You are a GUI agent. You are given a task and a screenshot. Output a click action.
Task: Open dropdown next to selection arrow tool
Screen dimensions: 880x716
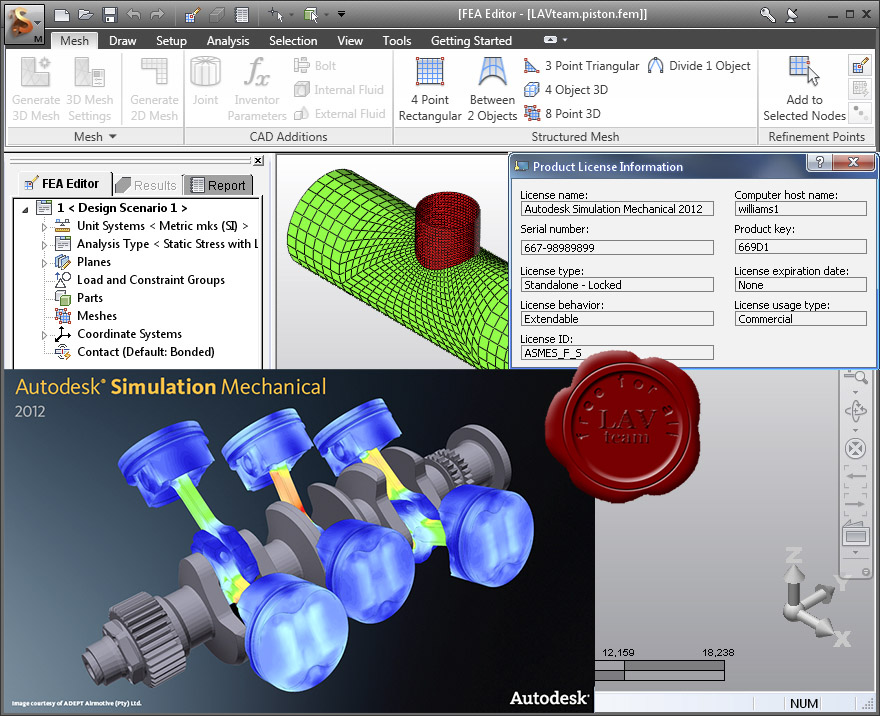pyautogui.click(x=291, y=15)
